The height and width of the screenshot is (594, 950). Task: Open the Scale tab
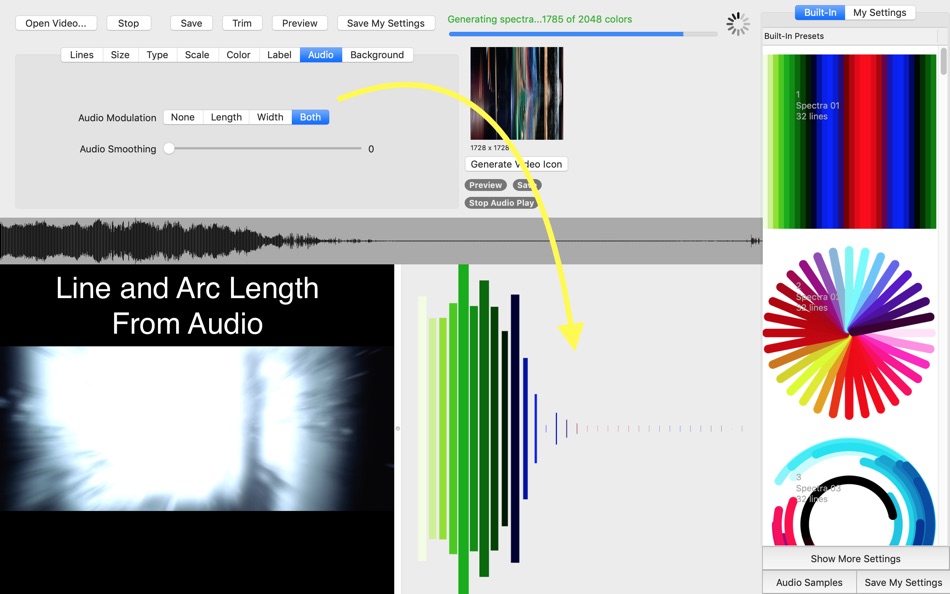pyautogui.click(x=197, y=55)
